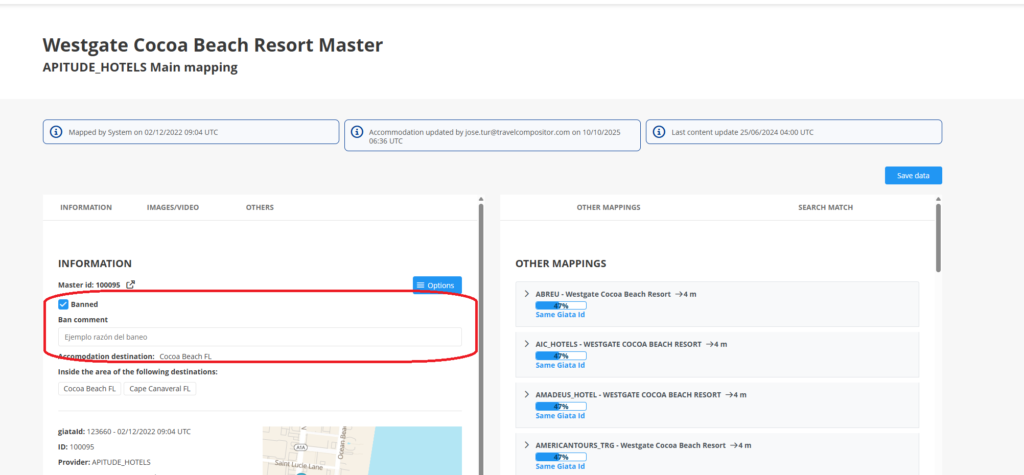Expand the AIC_HOTELS mapping entry

point(527,344)
